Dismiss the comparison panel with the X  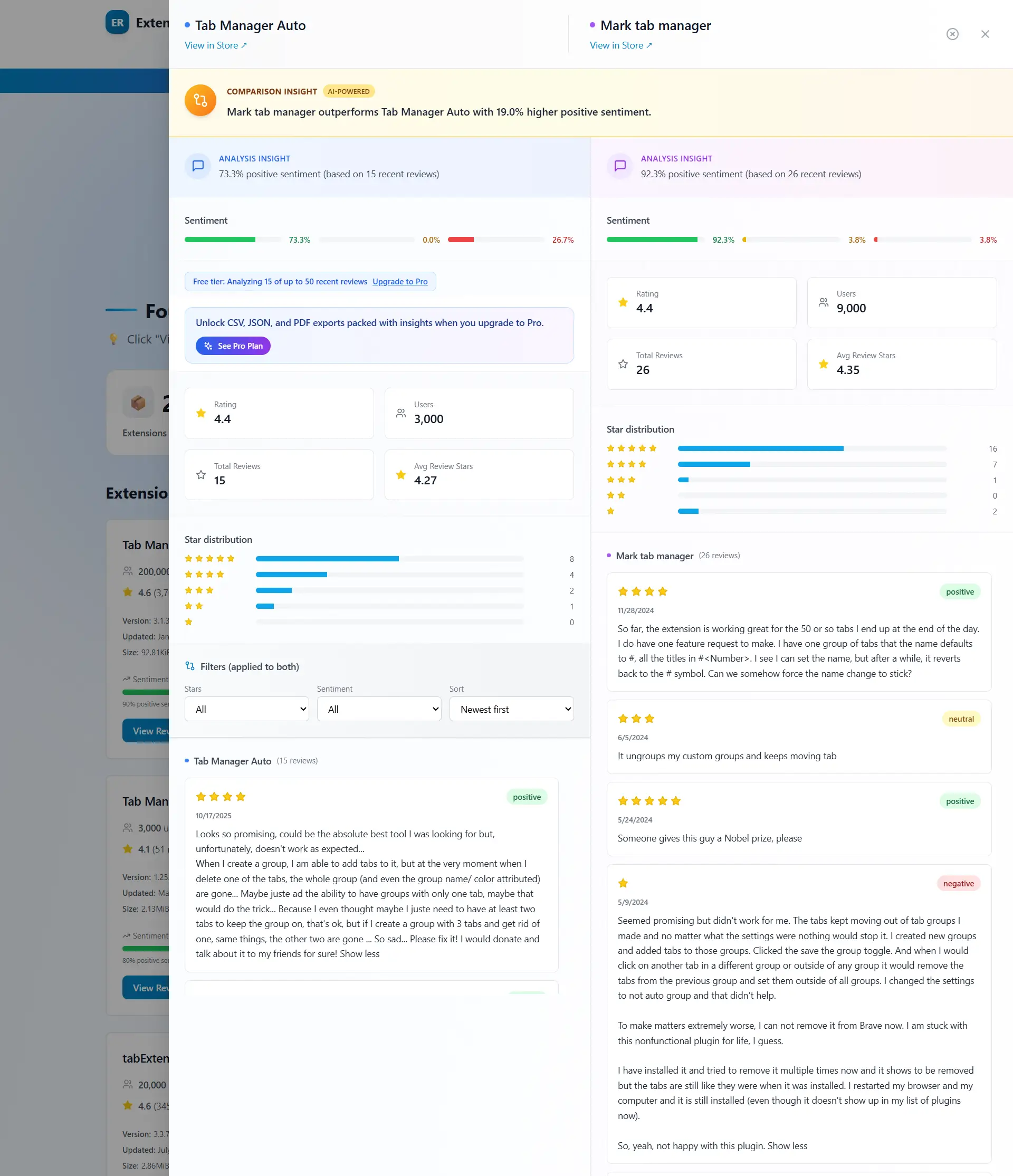point(985,34)
